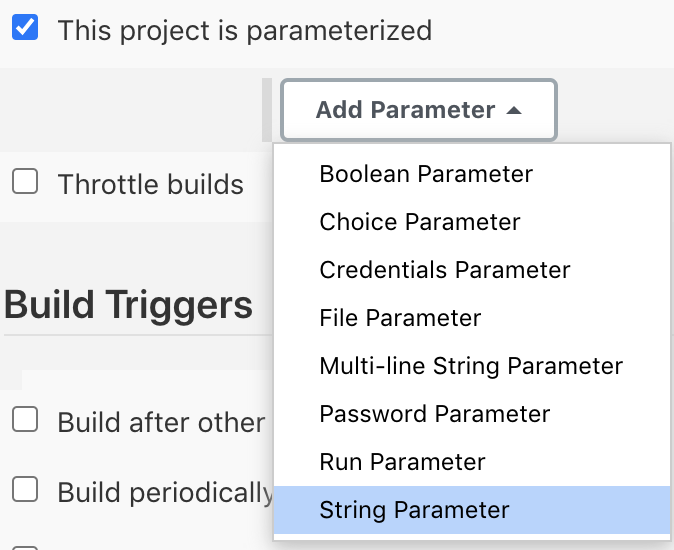Enable Build periodically checkbox

point(25,489)
